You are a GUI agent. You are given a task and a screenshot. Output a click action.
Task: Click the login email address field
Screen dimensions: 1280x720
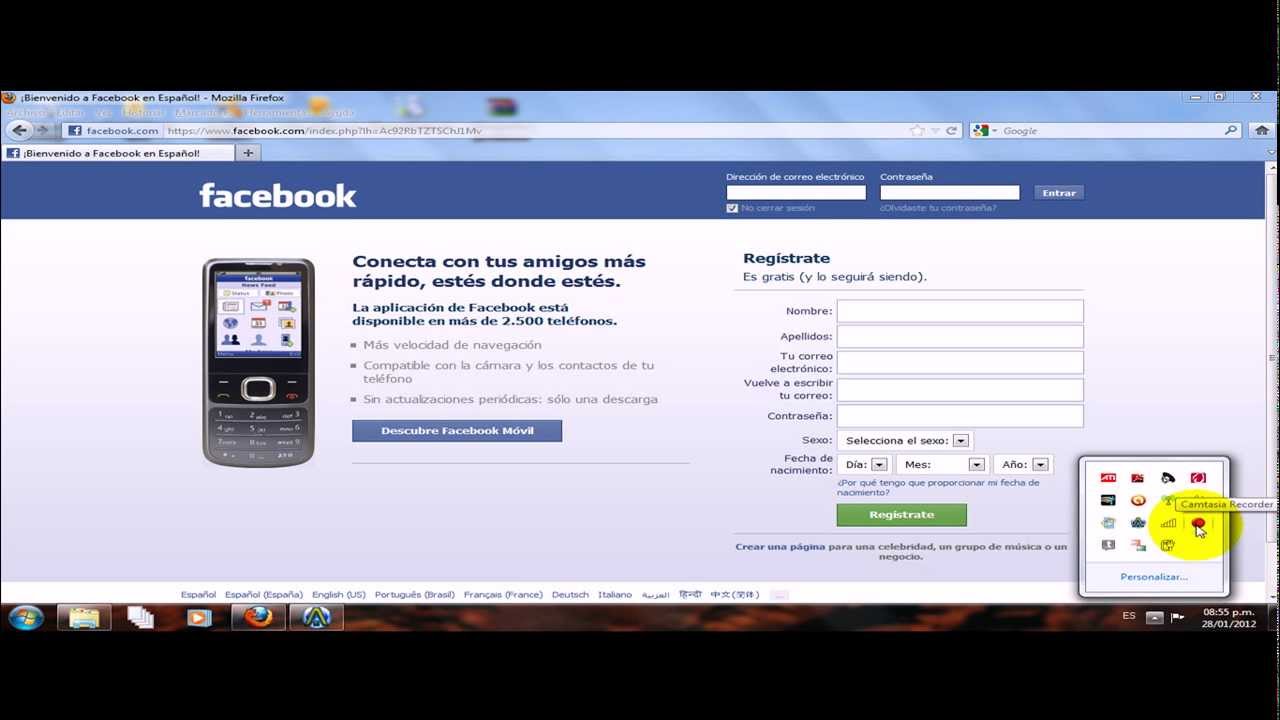coord(796,193)
